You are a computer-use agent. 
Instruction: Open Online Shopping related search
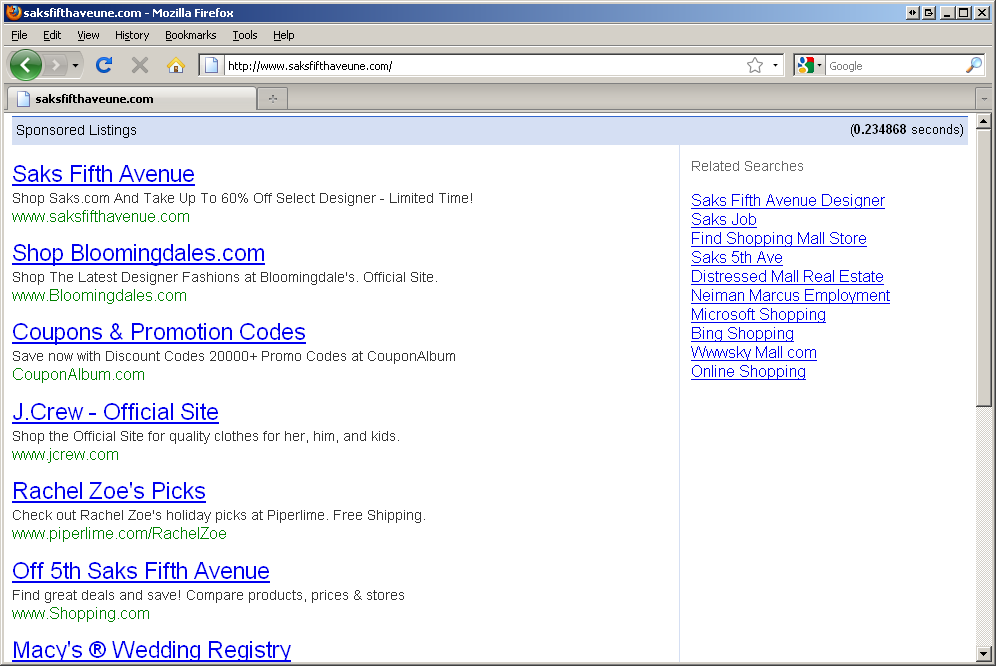click(x=748, y=372)
